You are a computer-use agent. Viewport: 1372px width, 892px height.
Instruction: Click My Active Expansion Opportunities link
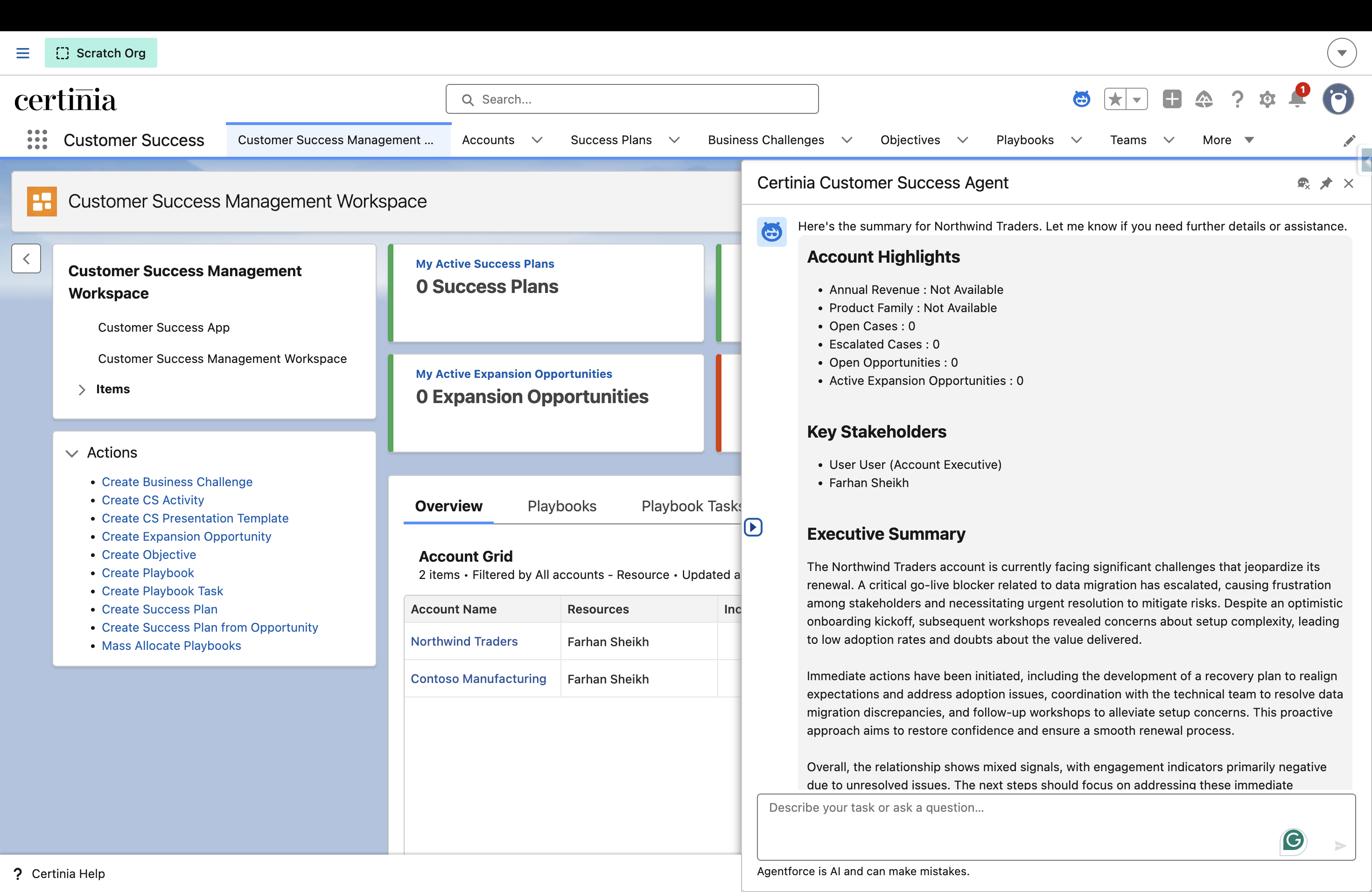click(x=514, y=374)
